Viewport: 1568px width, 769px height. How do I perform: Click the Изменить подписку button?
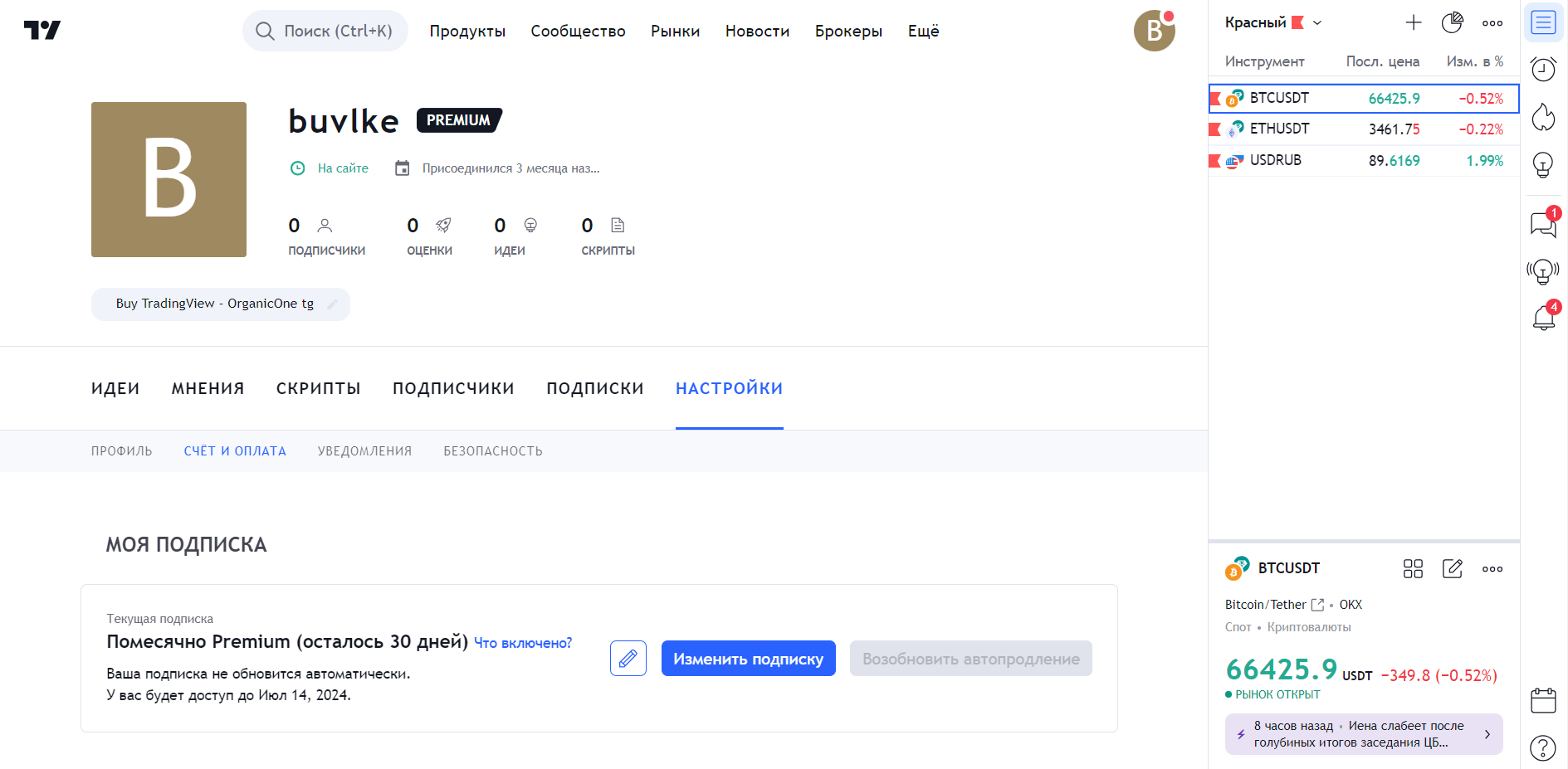point(748,659)
